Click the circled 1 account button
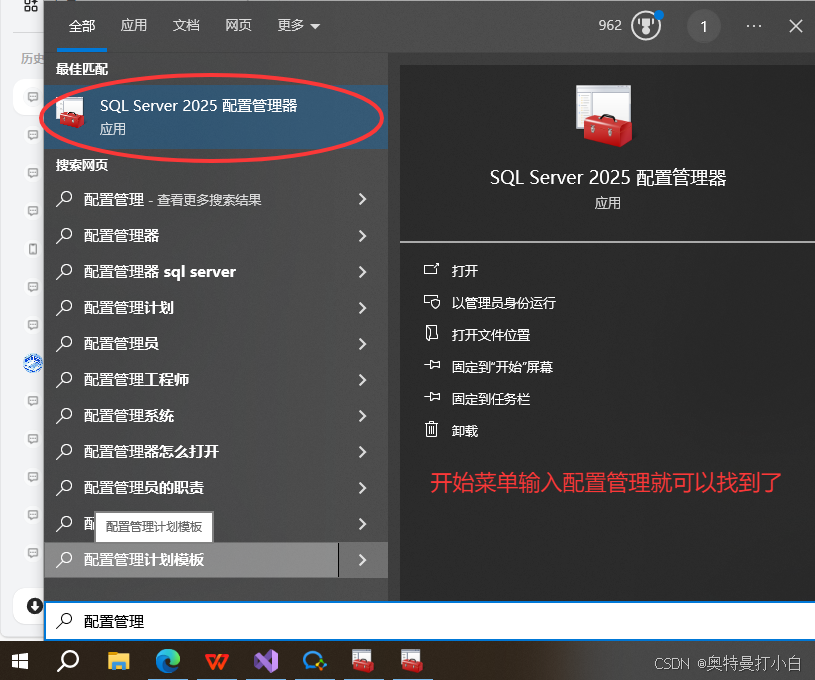Viewport: 815px width, 680px height. tap(704, 27)
